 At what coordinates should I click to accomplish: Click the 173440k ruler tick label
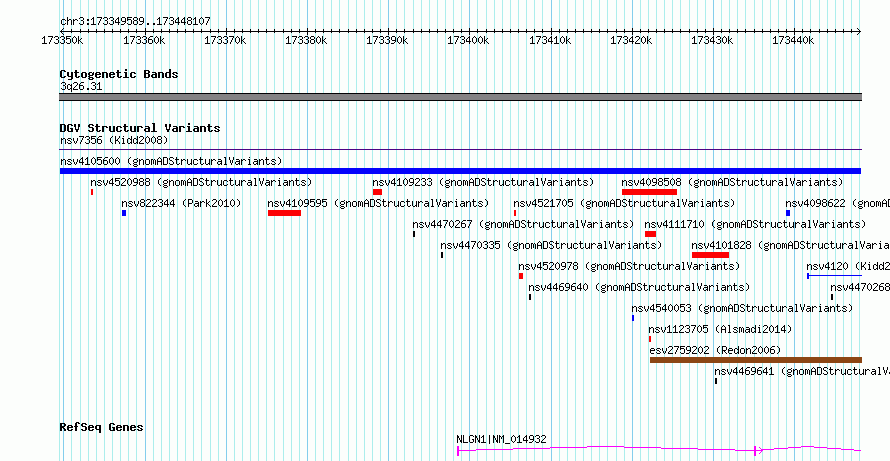click(x=794, y=40)
